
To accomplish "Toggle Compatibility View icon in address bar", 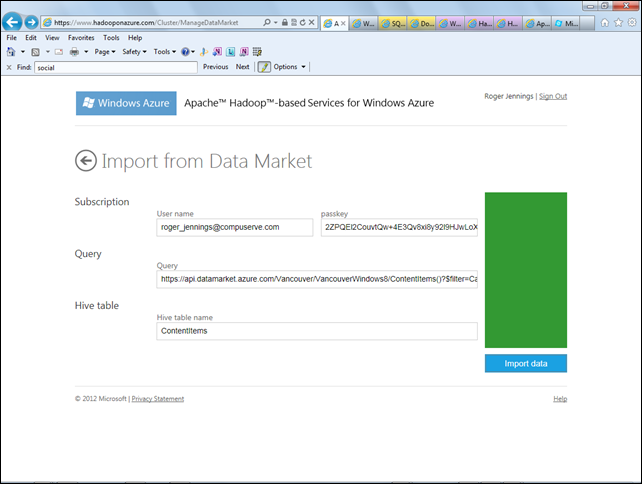I will [294, 23].
